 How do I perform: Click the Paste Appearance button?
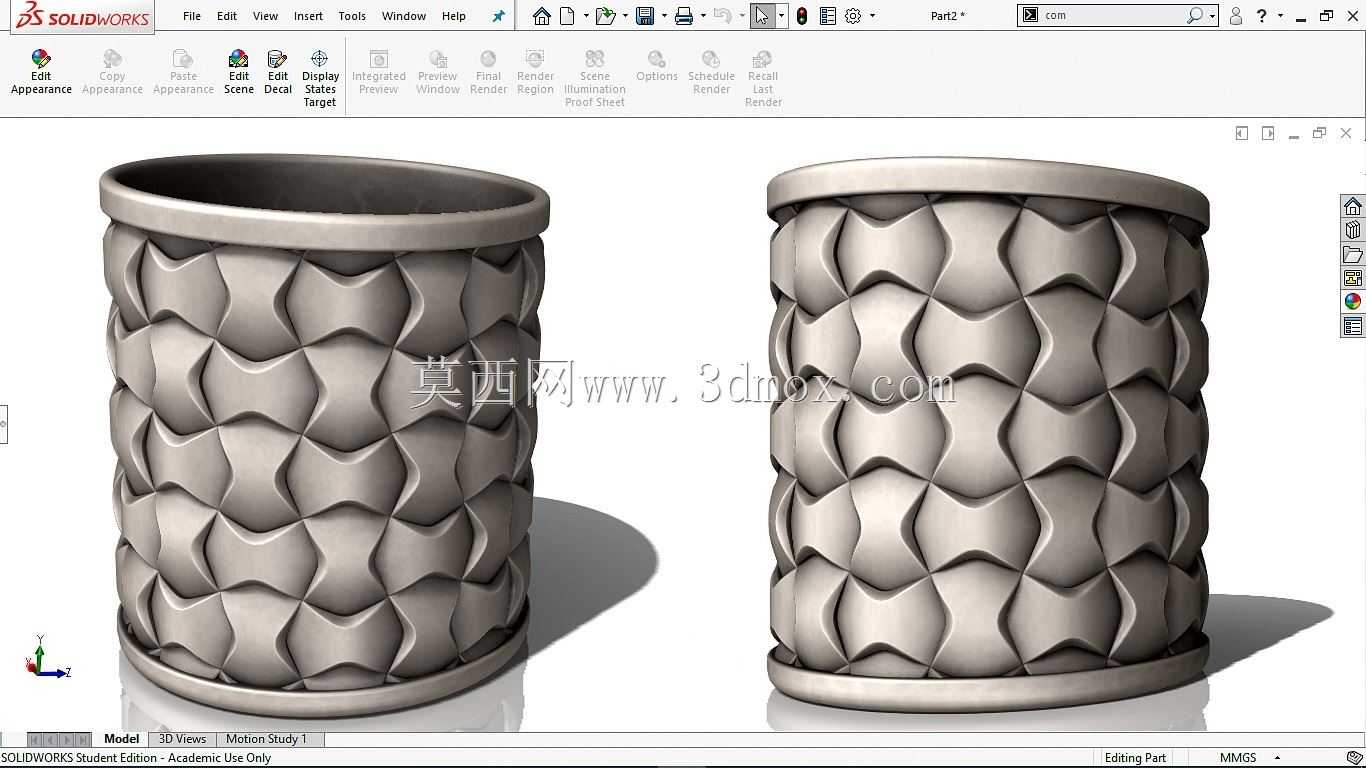(183, 72)
